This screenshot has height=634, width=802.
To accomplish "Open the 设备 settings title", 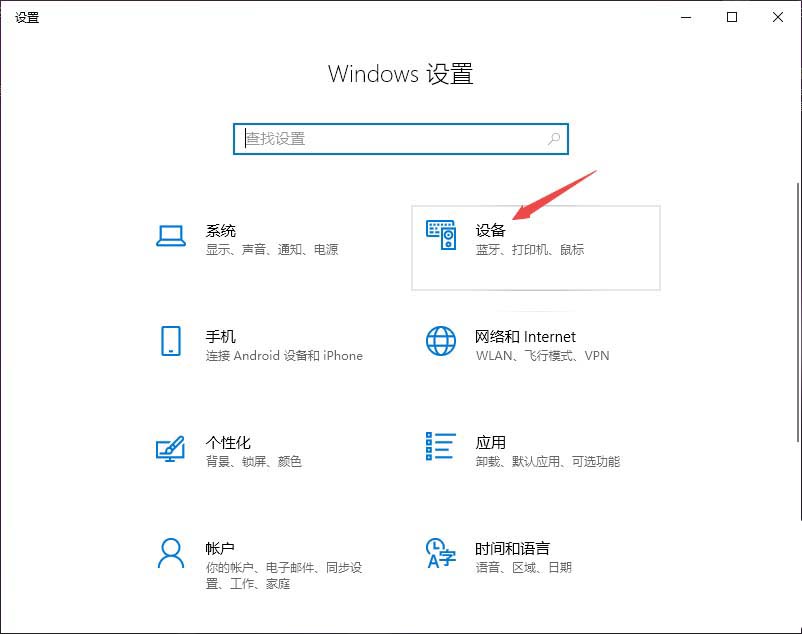I will (490, 231).
